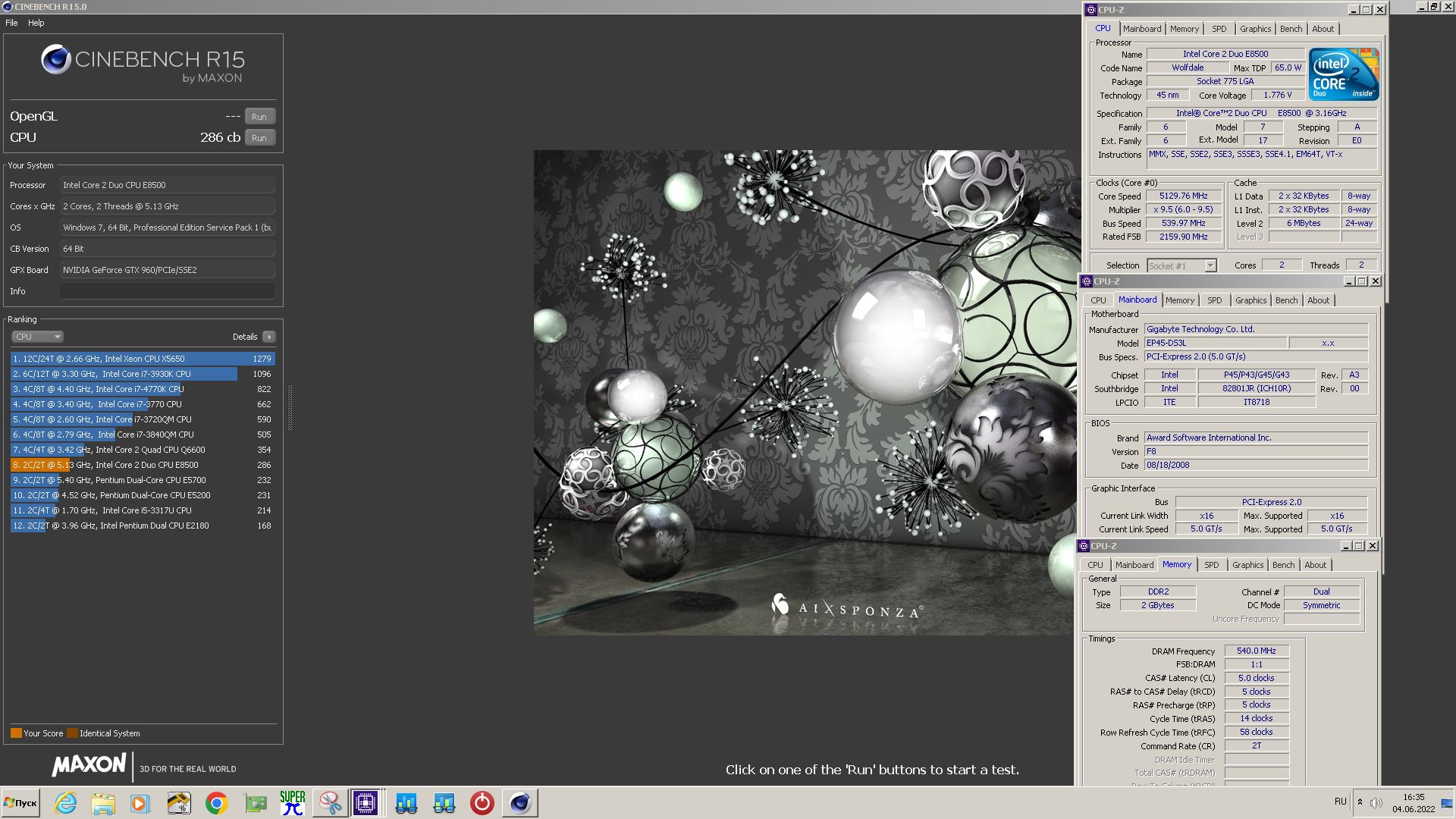Open the second Geekbench taskbar icon
Image resolution: width=1456 pixels, height=819 pixels.
click(444, 803)
